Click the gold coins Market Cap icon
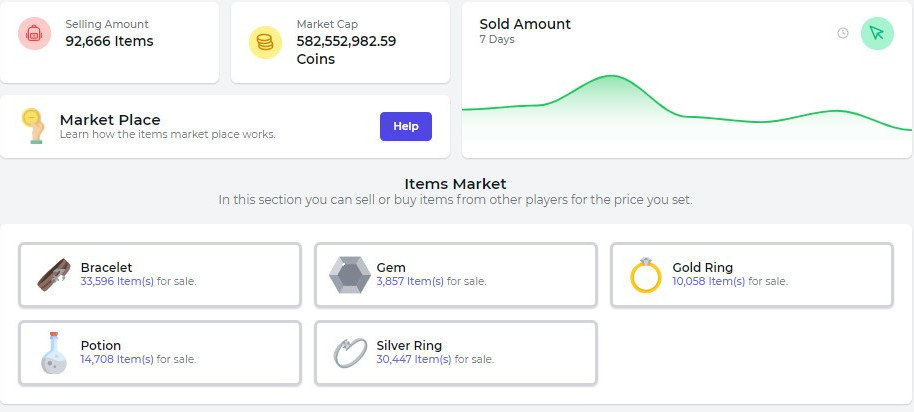Viewport: 914px width, 412px height. pyautogui.click(x=265, y=43)
